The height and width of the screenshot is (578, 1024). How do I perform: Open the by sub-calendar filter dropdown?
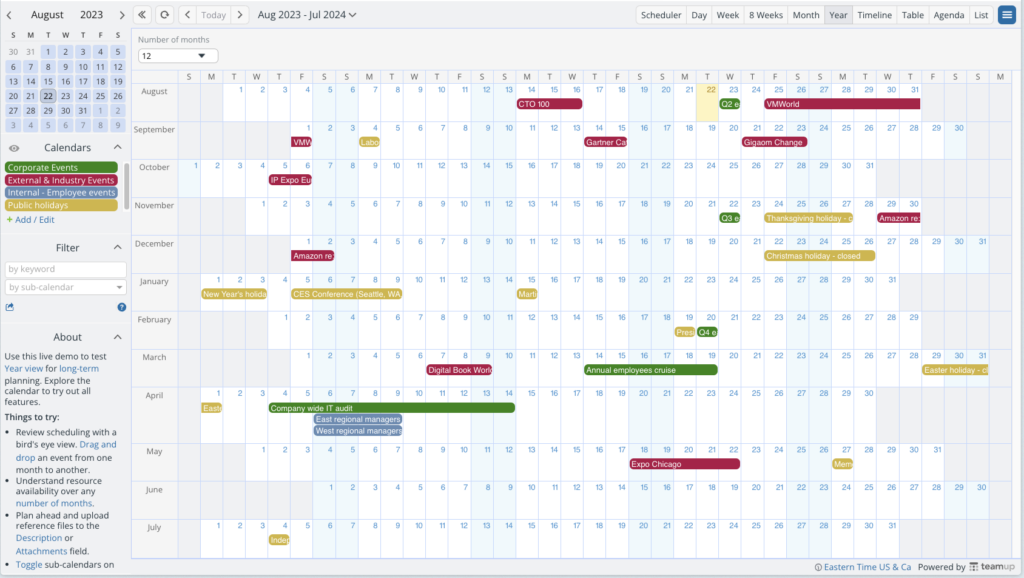(65, 287)
